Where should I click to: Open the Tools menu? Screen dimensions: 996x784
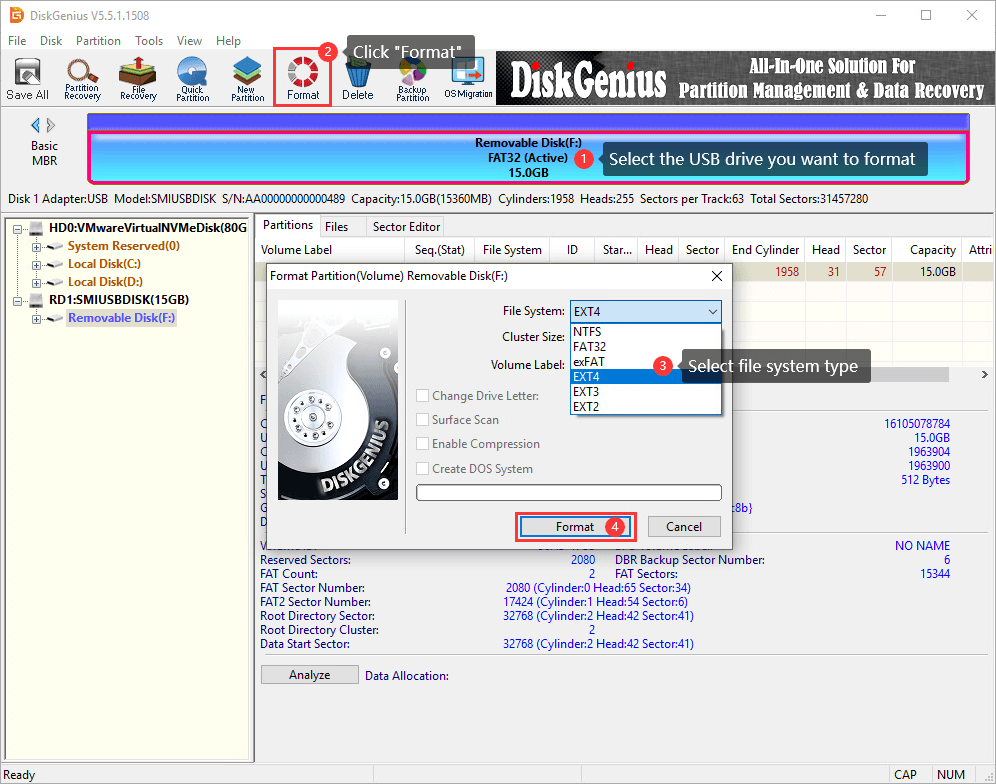tap(149, 41)
